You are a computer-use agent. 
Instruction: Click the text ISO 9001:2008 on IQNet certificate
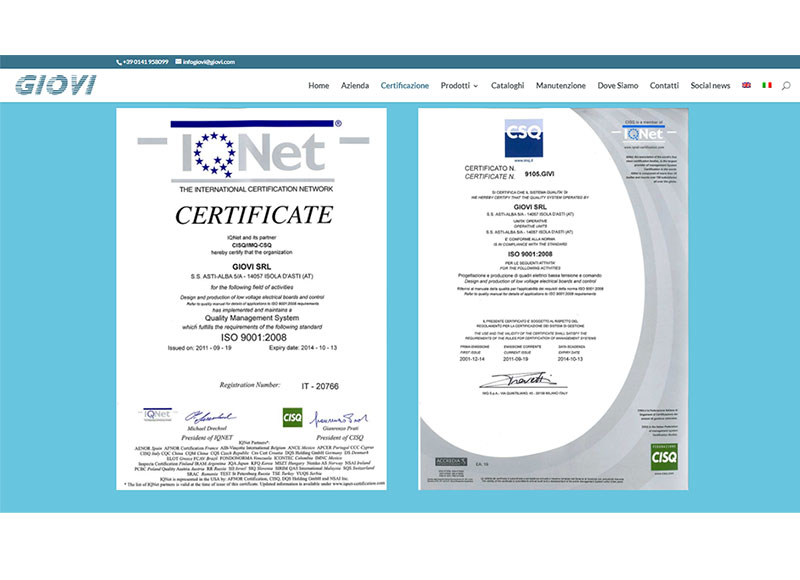[x=254, y=337]
